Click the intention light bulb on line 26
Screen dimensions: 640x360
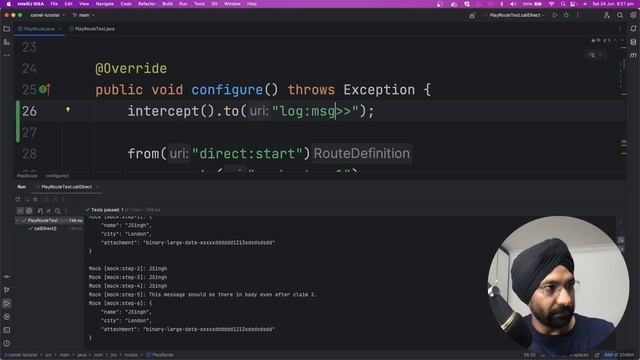pyautogui.click(x=68, y=109)
